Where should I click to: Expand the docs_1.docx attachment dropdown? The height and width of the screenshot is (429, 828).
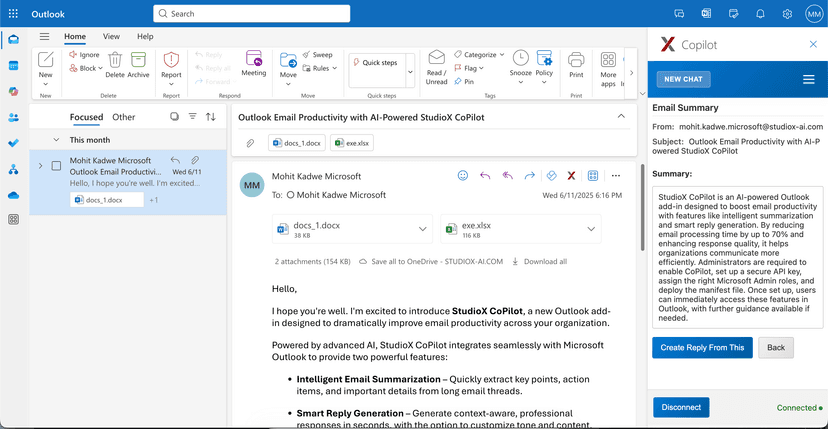[x=424, y=230]
